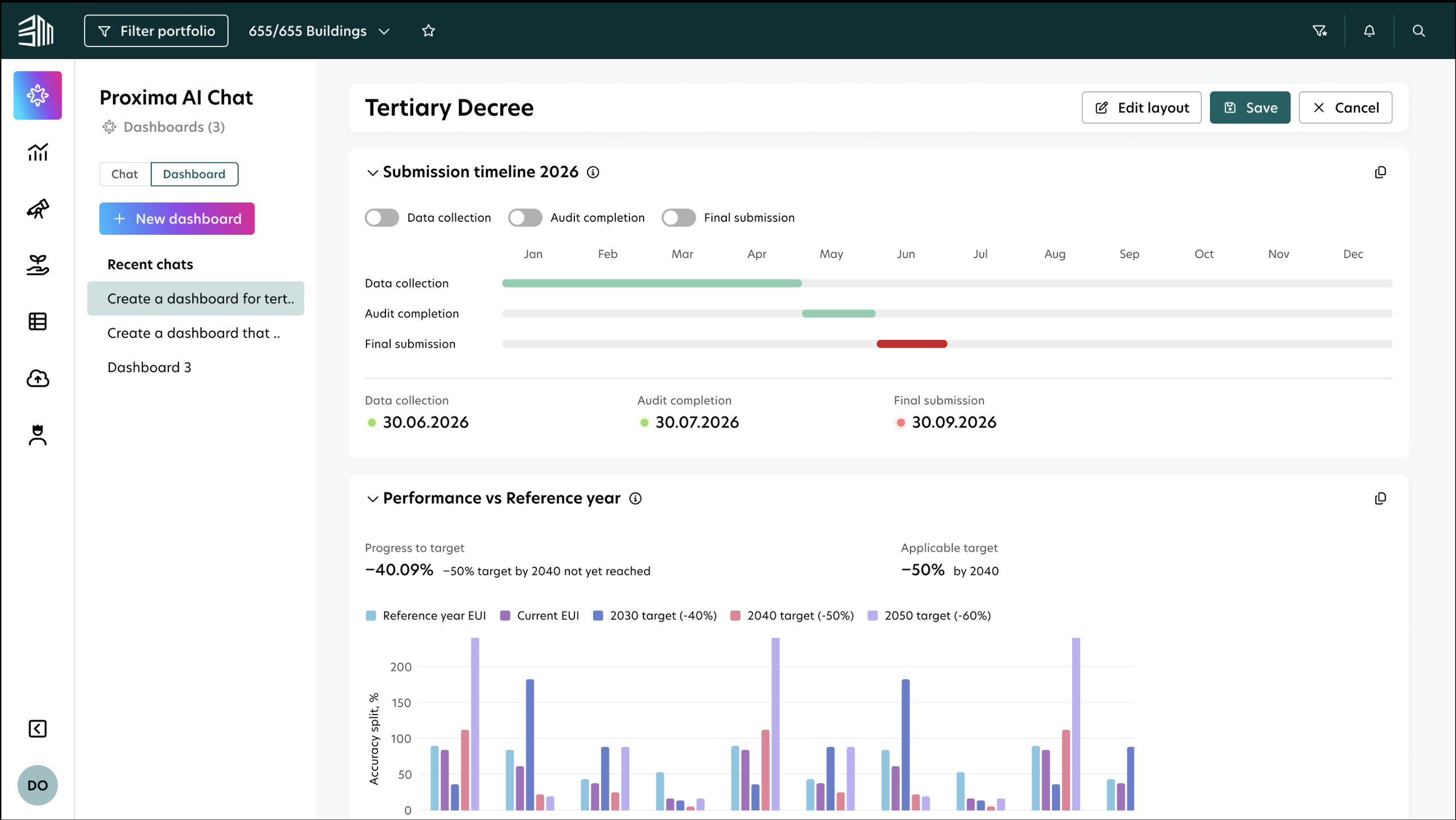Open the analytics chart icon in sidebar
1456x820 pixels.
tap(37, 152)
